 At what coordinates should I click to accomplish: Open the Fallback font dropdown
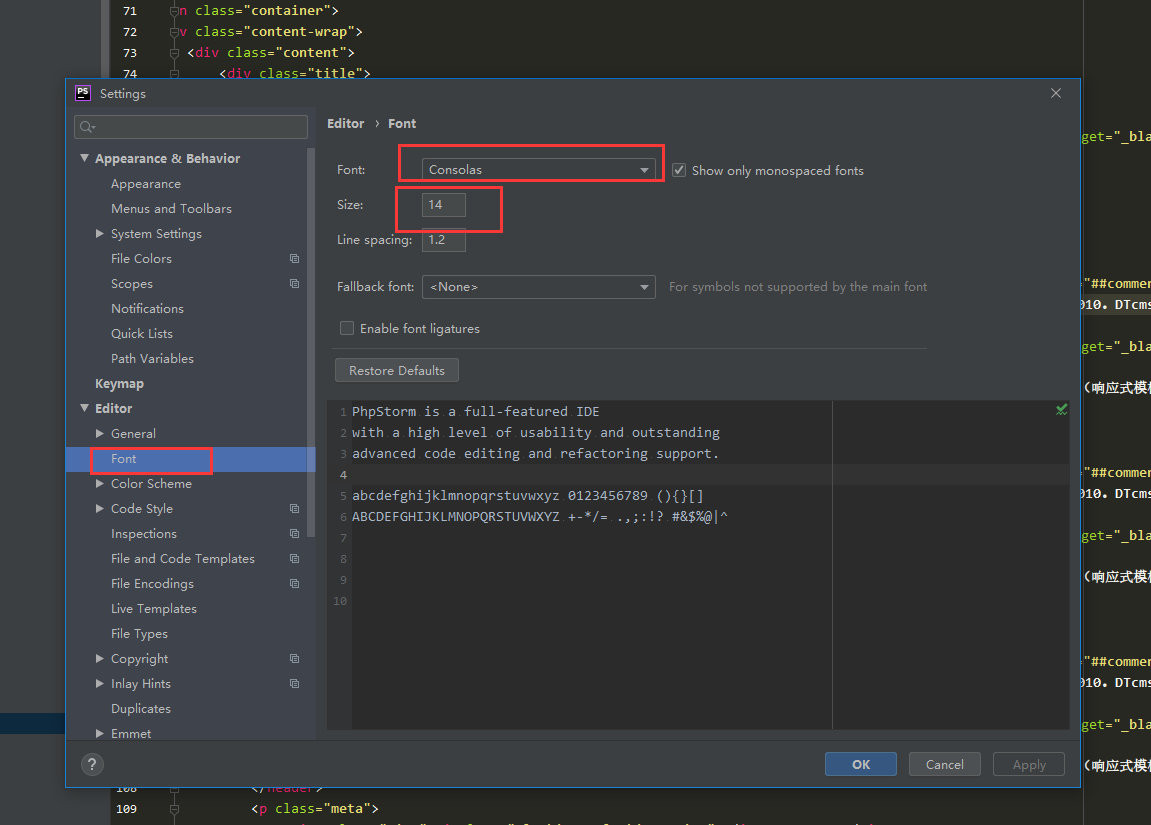[x=539, y=287]
